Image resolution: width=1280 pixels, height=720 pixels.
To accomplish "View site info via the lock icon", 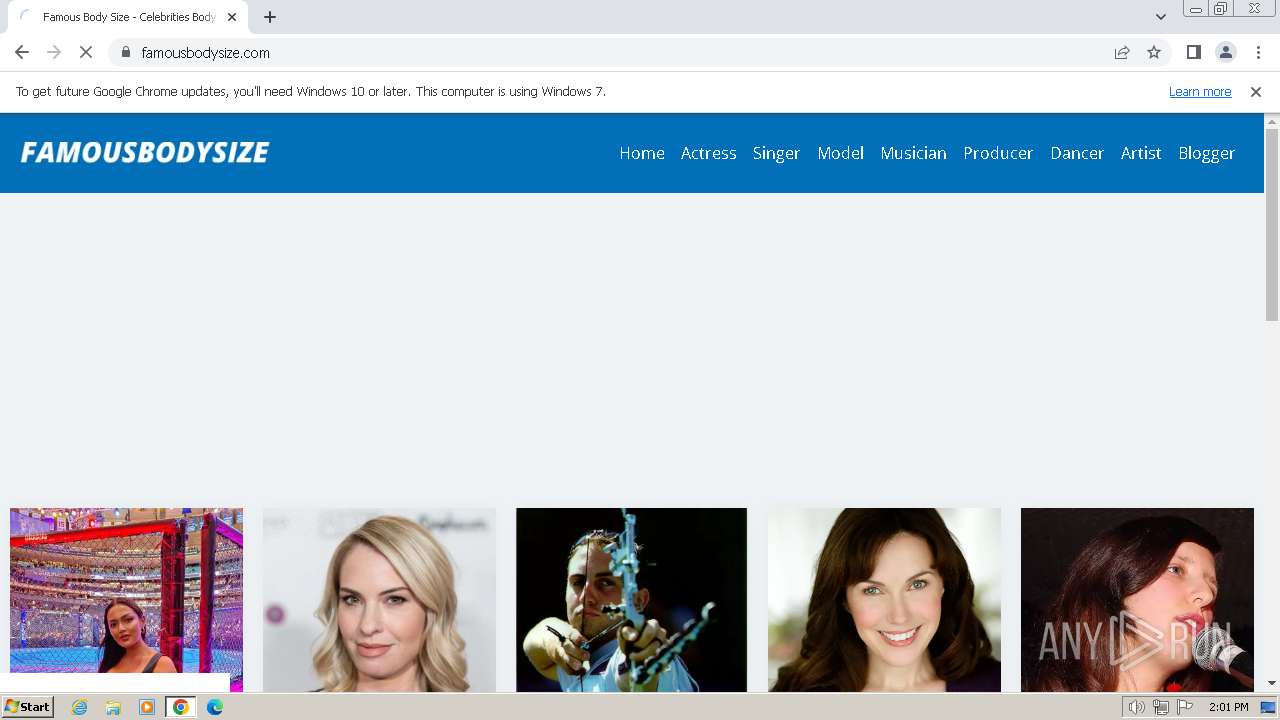I will click(x=126, y=53).
